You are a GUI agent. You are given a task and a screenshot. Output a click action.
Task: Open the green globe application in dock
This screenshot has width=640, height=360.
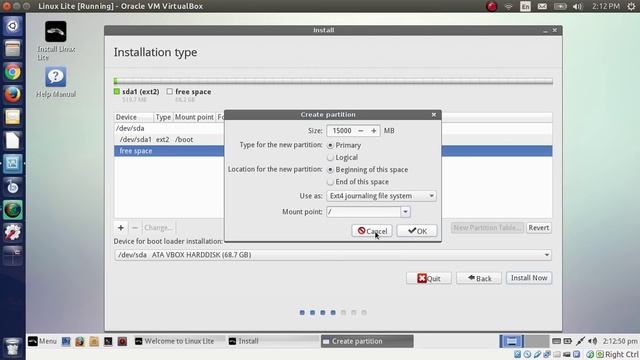tap(13, 210)
